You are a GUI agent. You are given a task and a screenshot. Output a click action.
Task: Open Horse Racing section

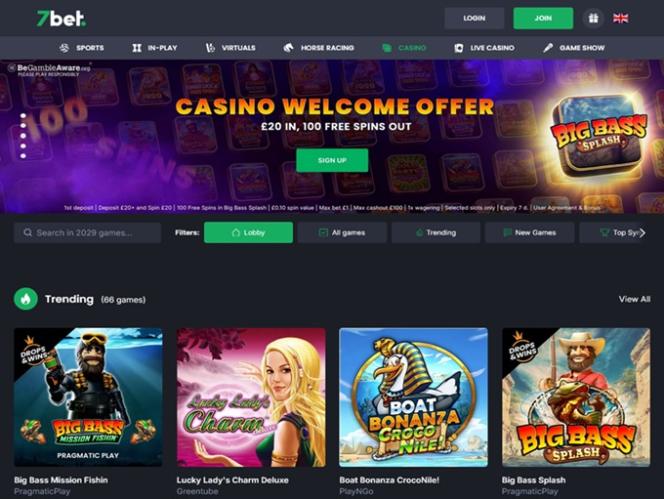318,48
